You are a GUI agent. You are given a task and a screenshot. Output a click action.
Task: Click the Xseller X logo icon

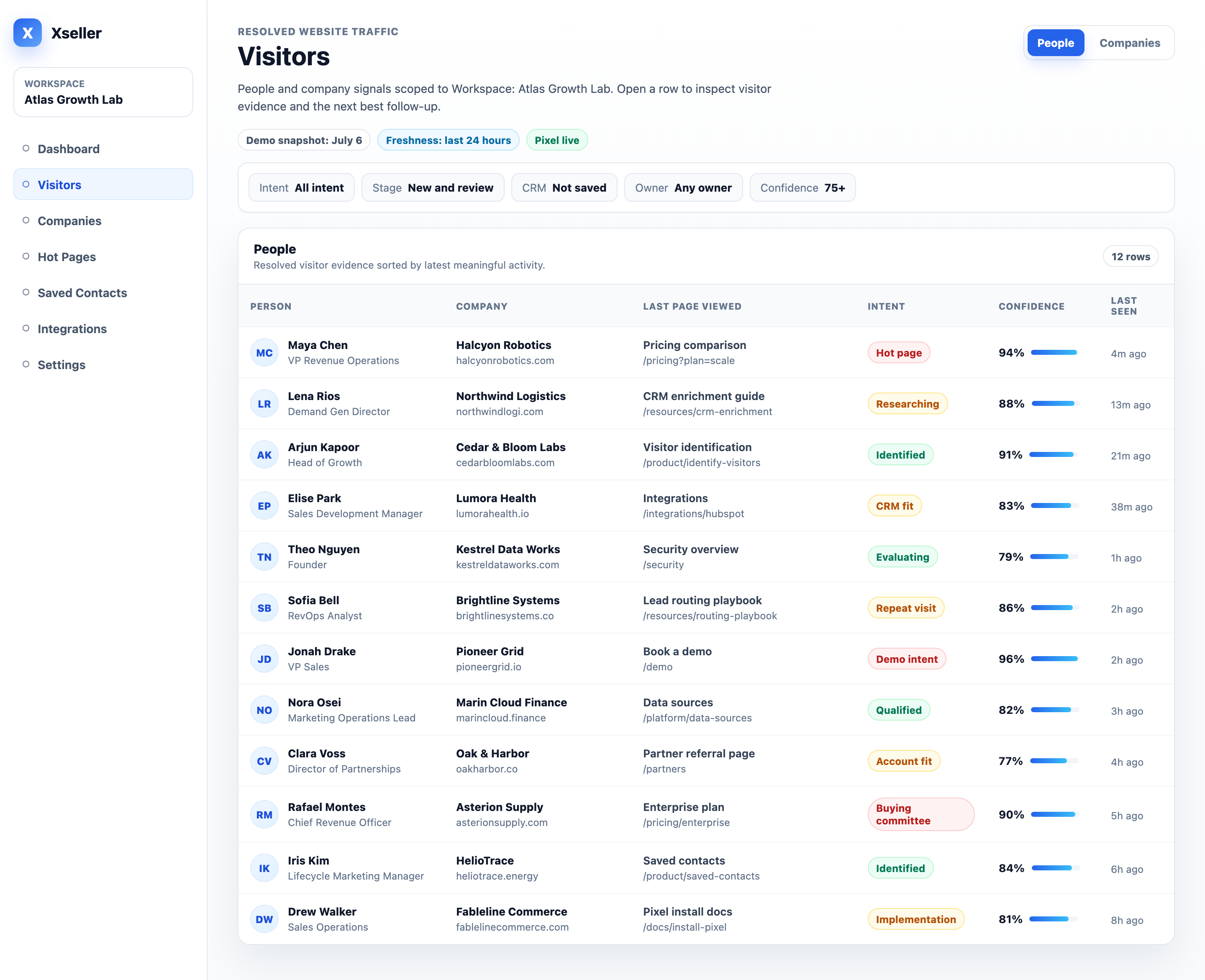(27, 33)
